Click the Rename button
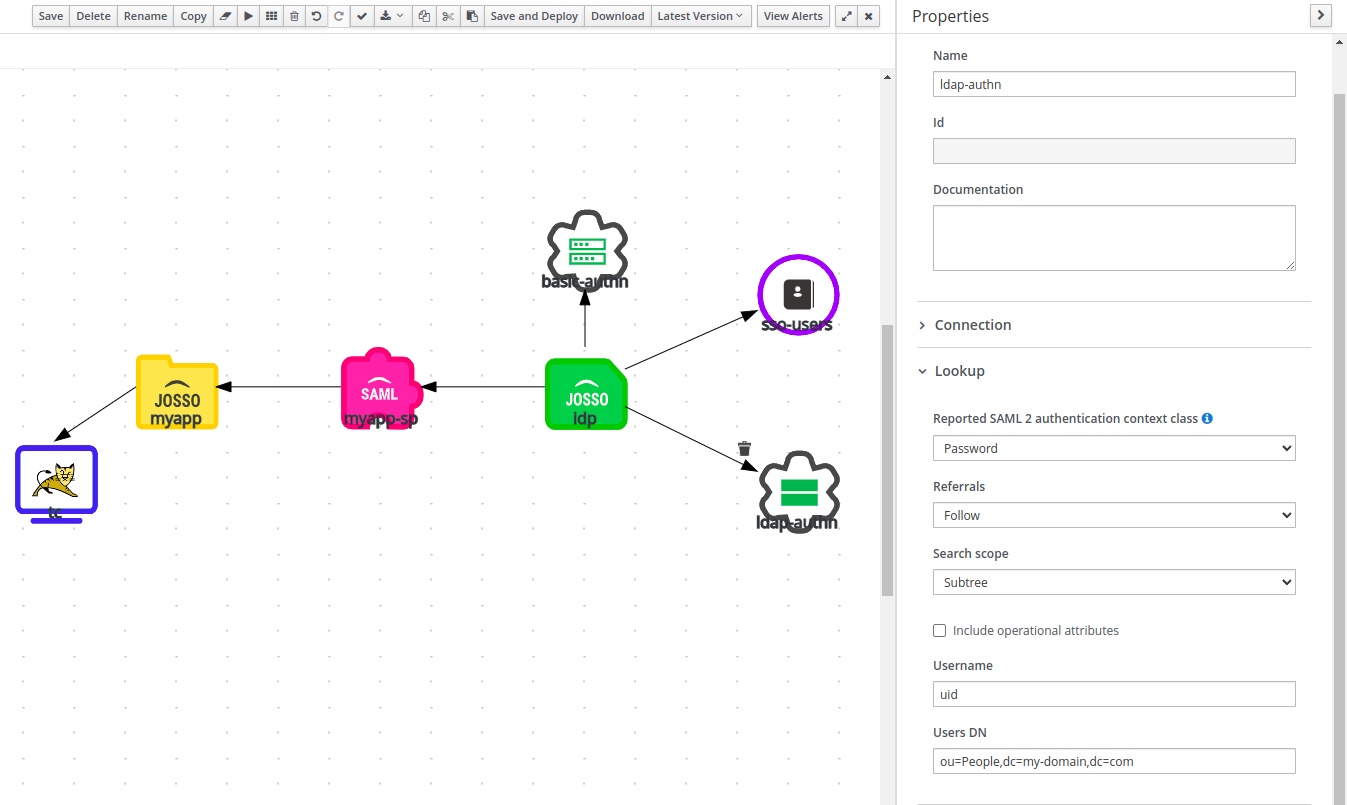This screenshot has height=805, width=1347. 146,16
